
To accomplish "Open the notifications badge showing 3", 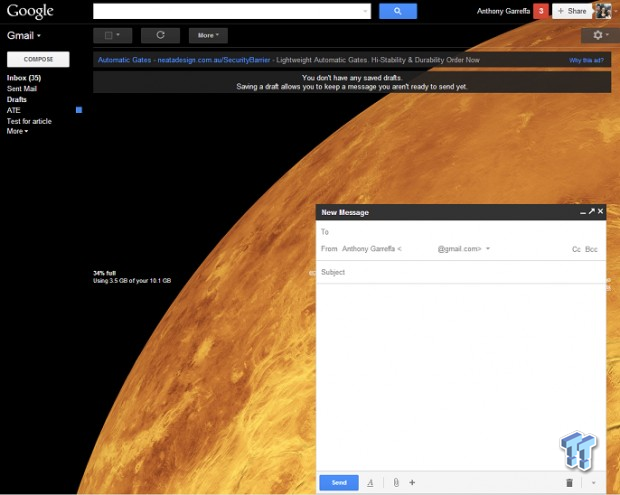I will [x=541, y=11].
